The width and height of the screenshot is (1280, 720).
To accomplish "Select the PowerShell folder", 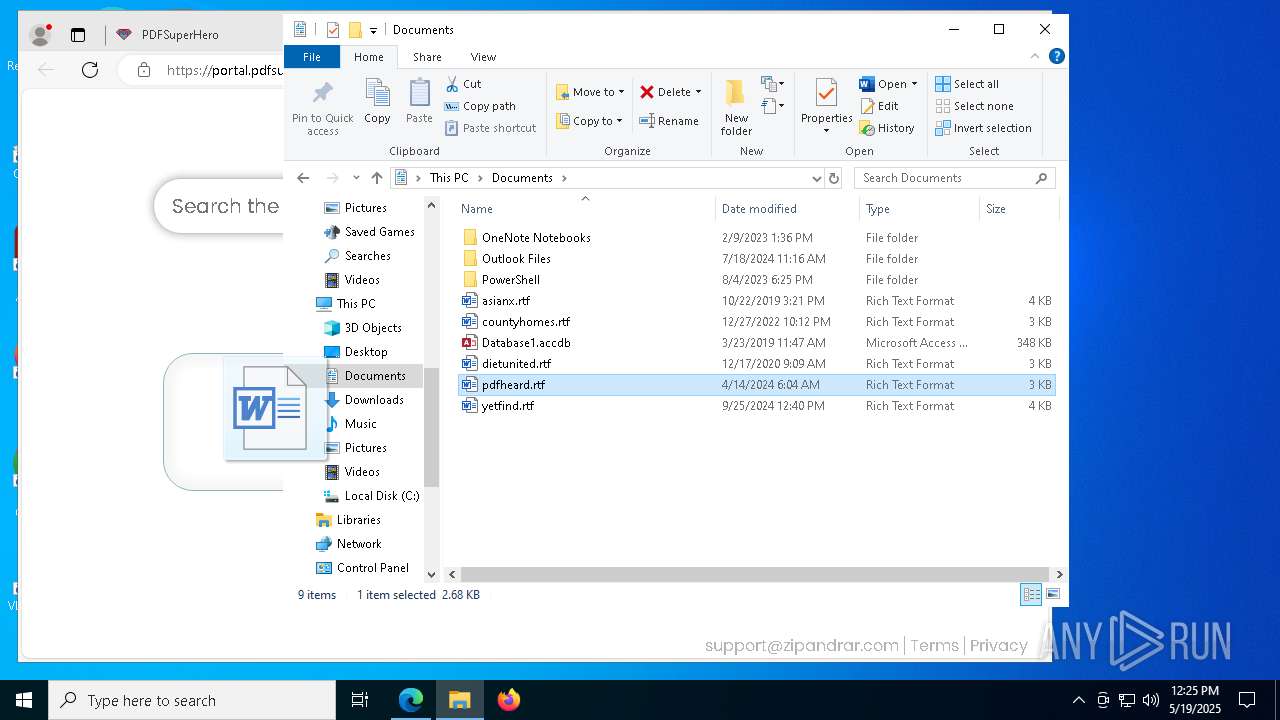I will tap(511, 280).
